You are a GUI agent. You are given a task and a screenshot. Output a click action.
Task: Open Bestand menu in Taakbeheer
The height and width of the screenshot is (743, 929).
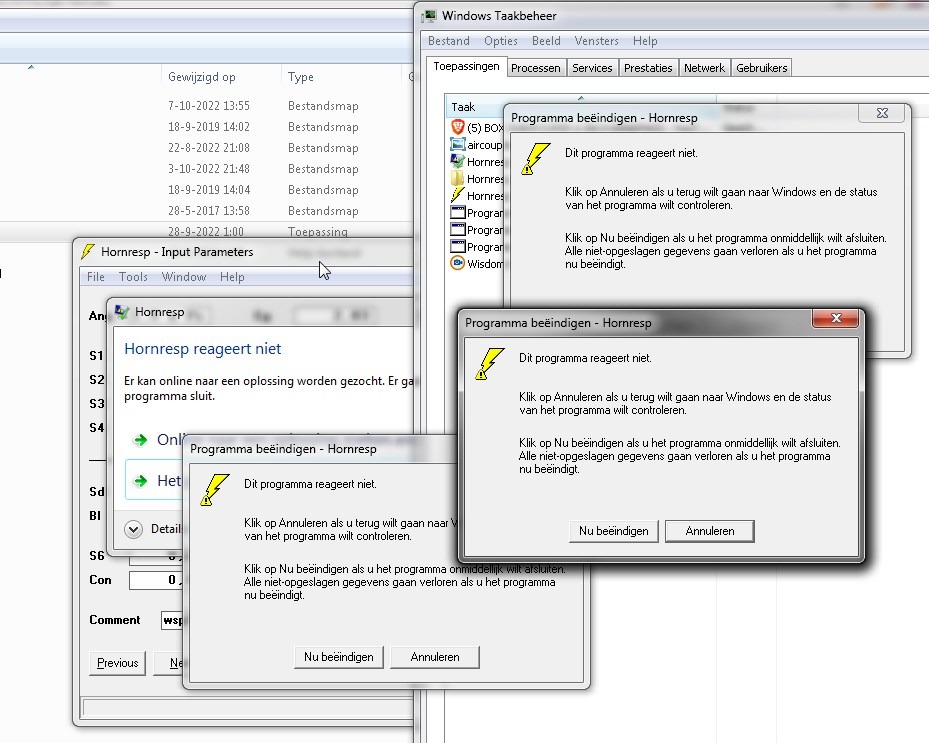(x=449, y=41)
